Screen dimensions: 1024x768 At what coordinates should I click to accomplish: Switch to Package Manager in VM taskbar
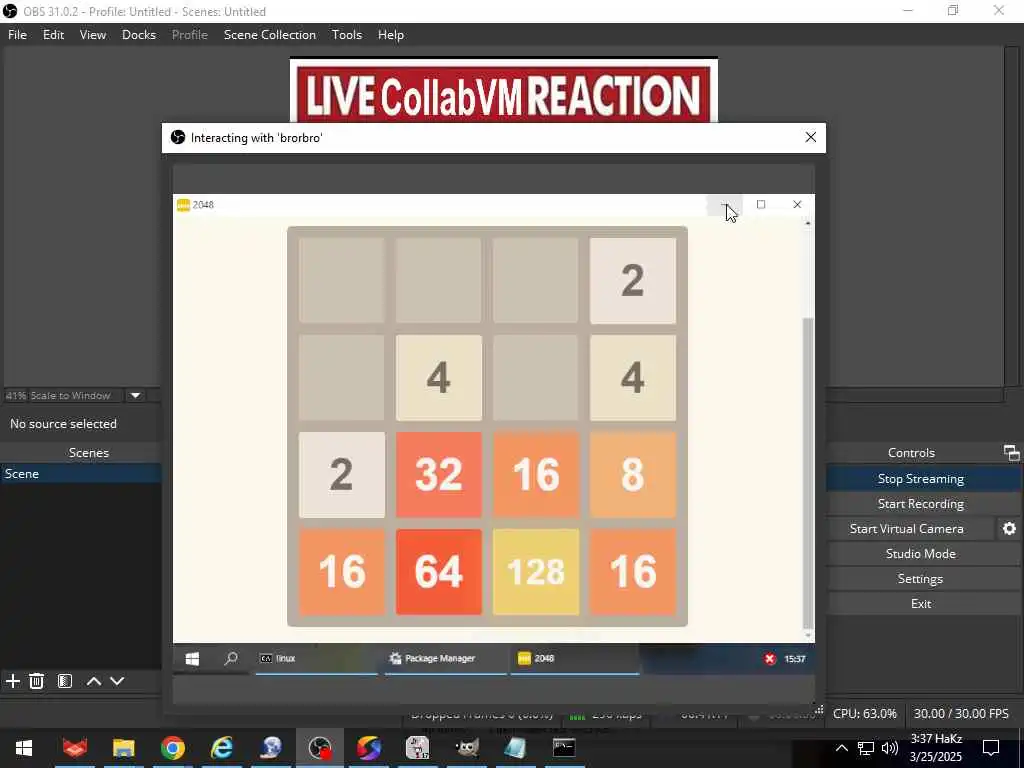(x=445, y=659)
